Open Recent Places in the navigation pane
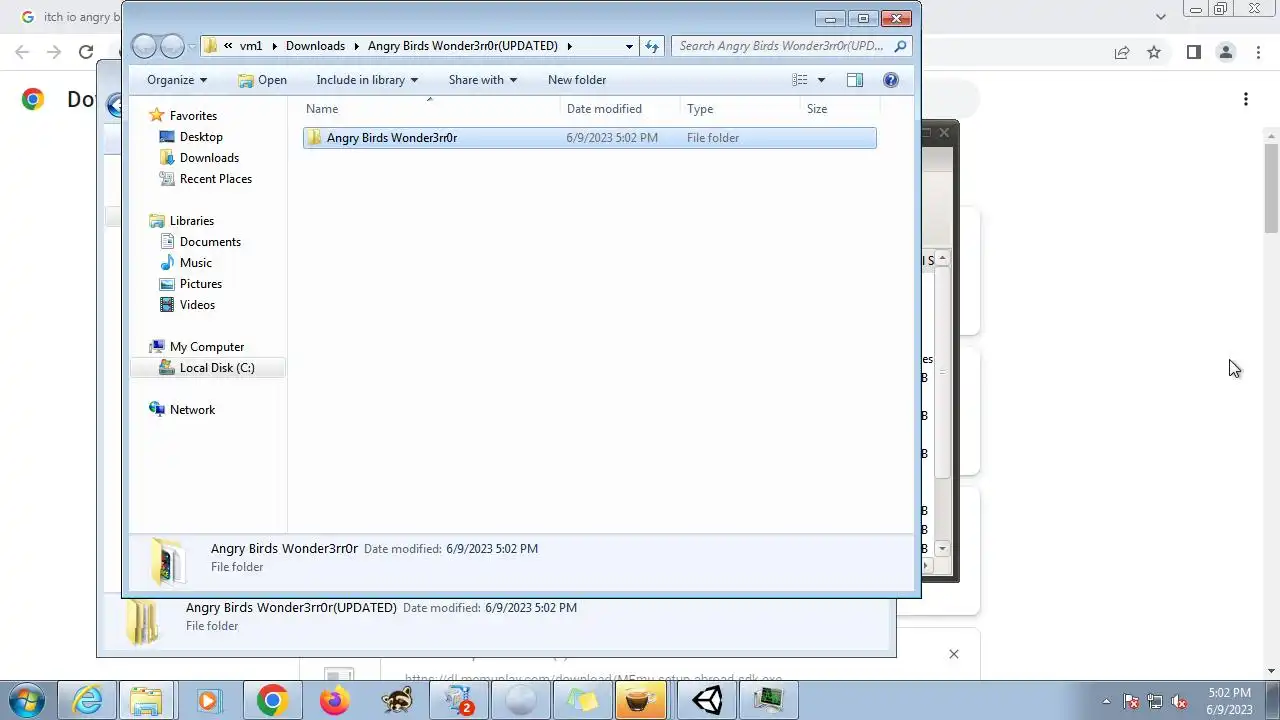 (215, 179)
